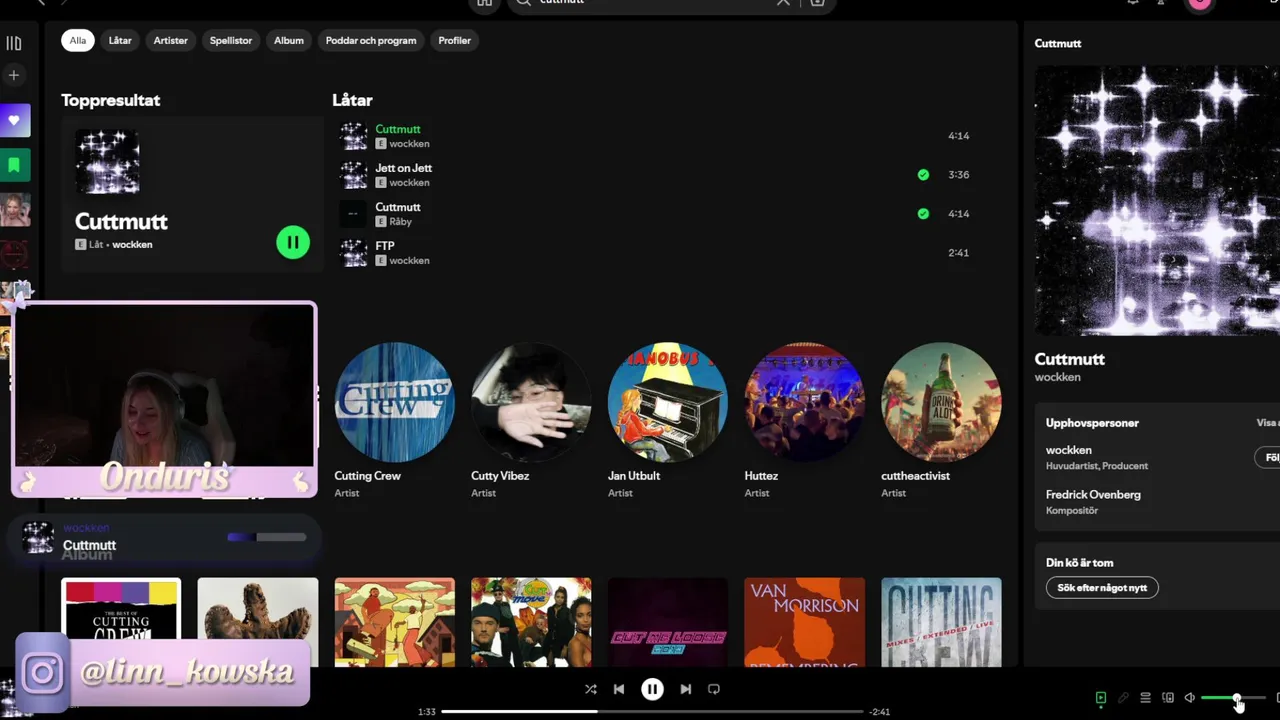Open the Van Morrison album cover
Viewport: 1280px width, 720px height.
coord(804,622)
